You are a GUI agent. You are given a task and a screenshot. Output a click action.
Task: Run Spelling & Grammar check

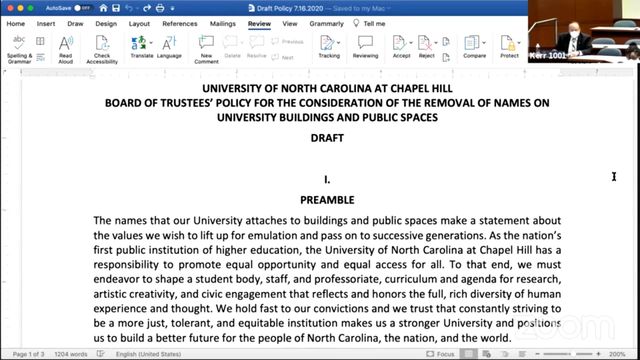tap(19, 49)
